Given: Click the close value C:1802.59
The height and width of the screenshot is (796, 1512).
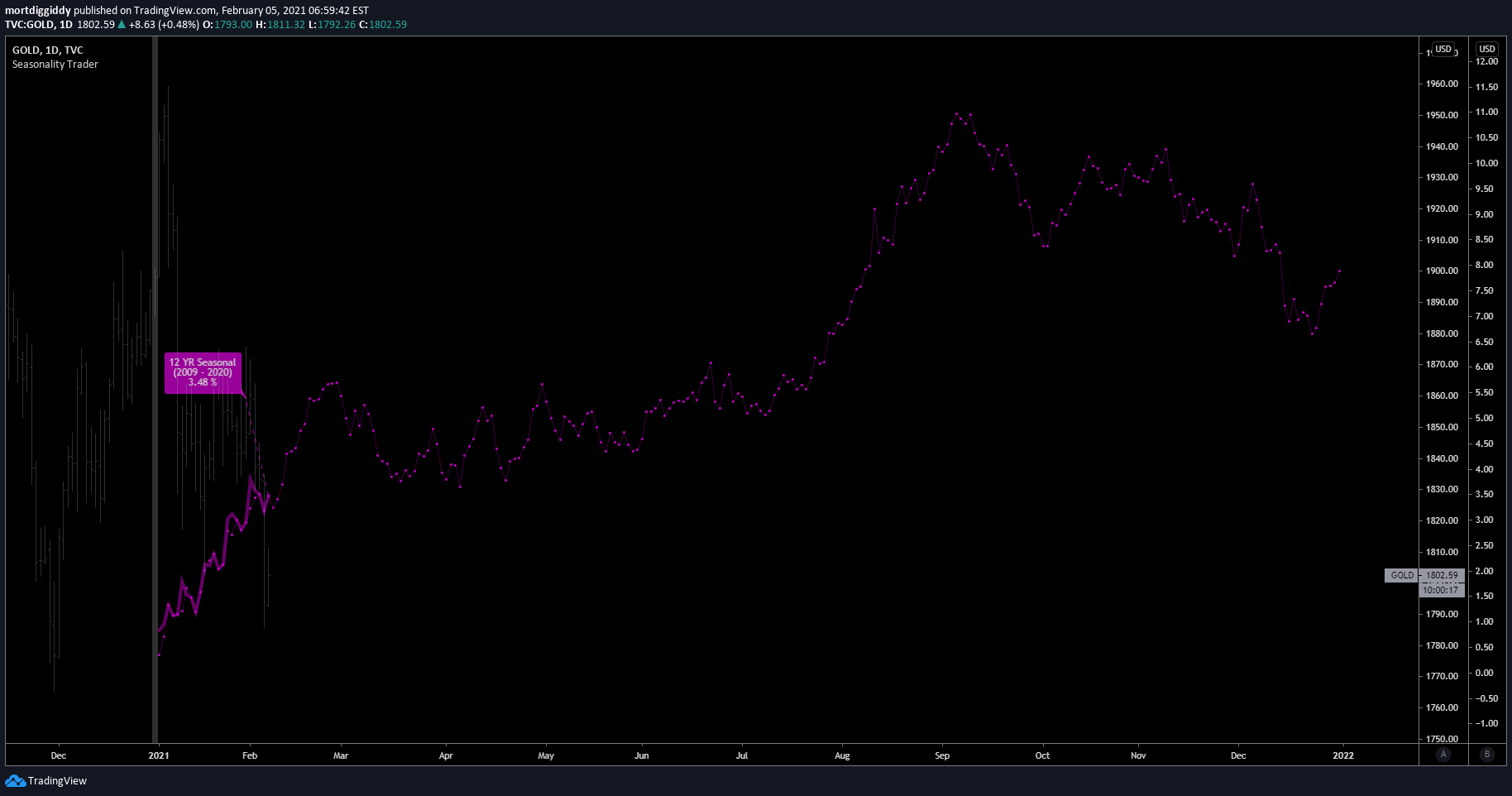Looking at the screenshot, I should [383, 25].
